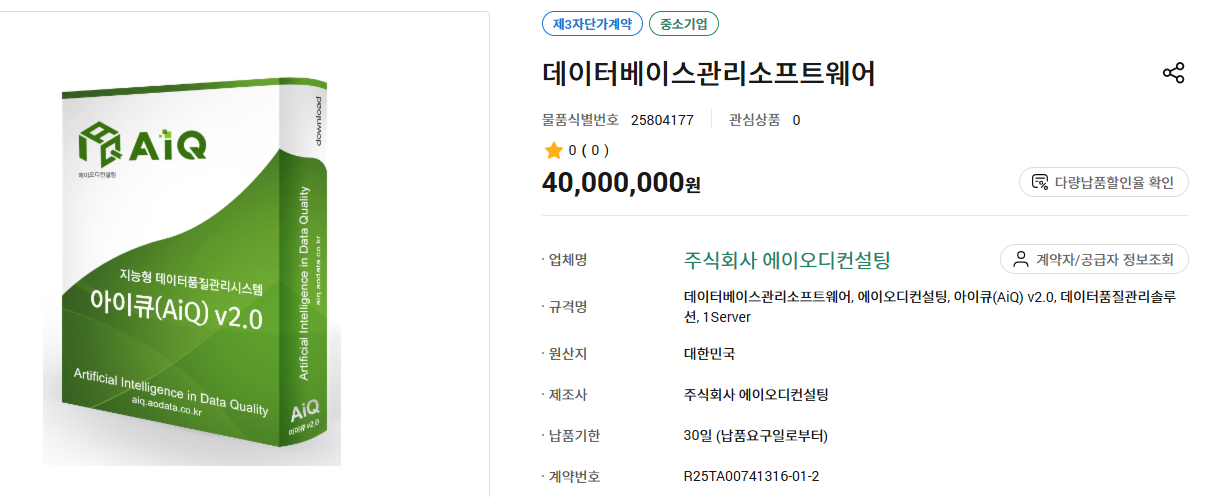
Task: Click the person icon in 계약자/공급자 정보조회
Action: pyautogui.click(x=1021, y=260)
